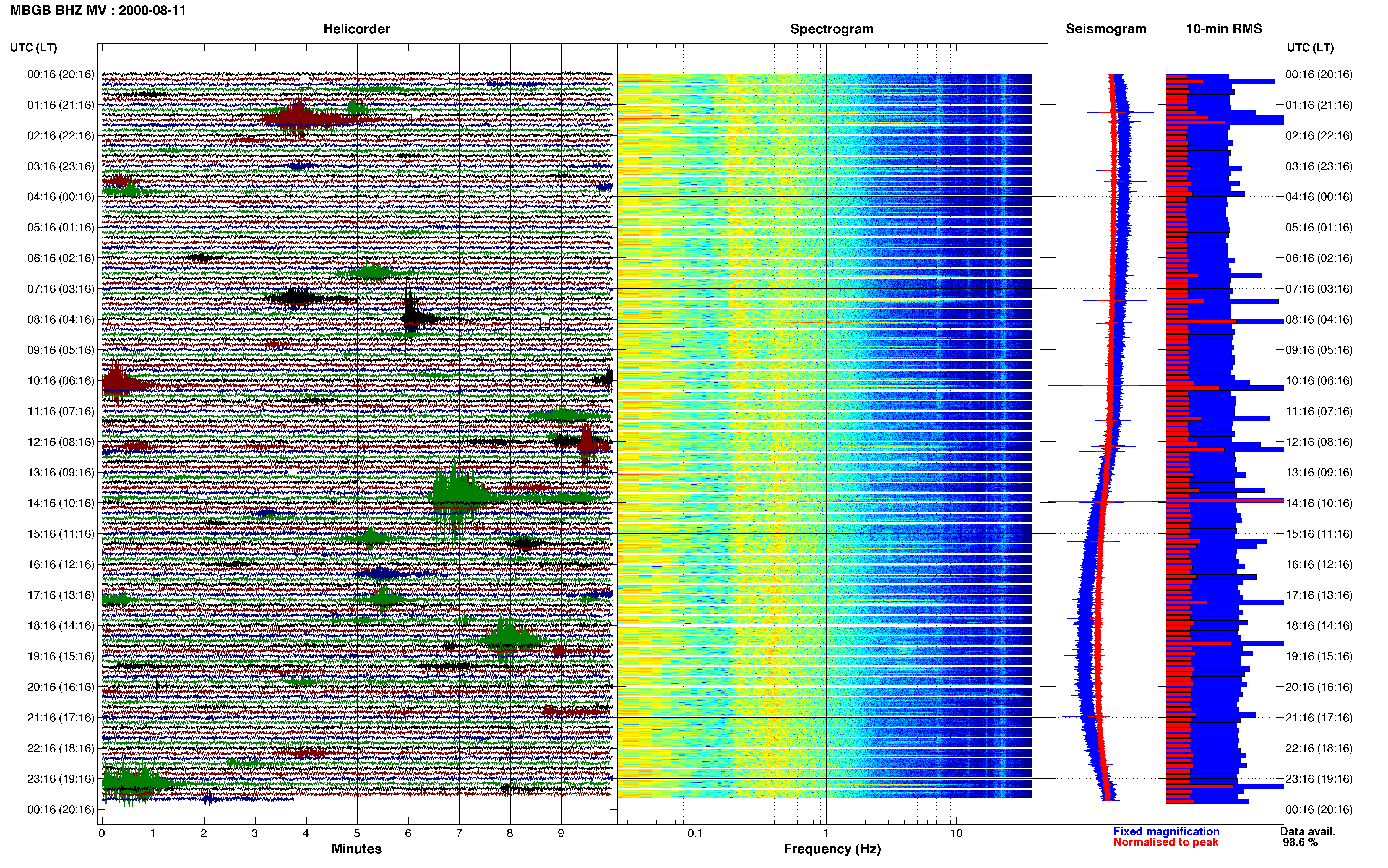
Task: Click right time label '19:16 (15:16)'
Action: click(x=1319, y=656)
